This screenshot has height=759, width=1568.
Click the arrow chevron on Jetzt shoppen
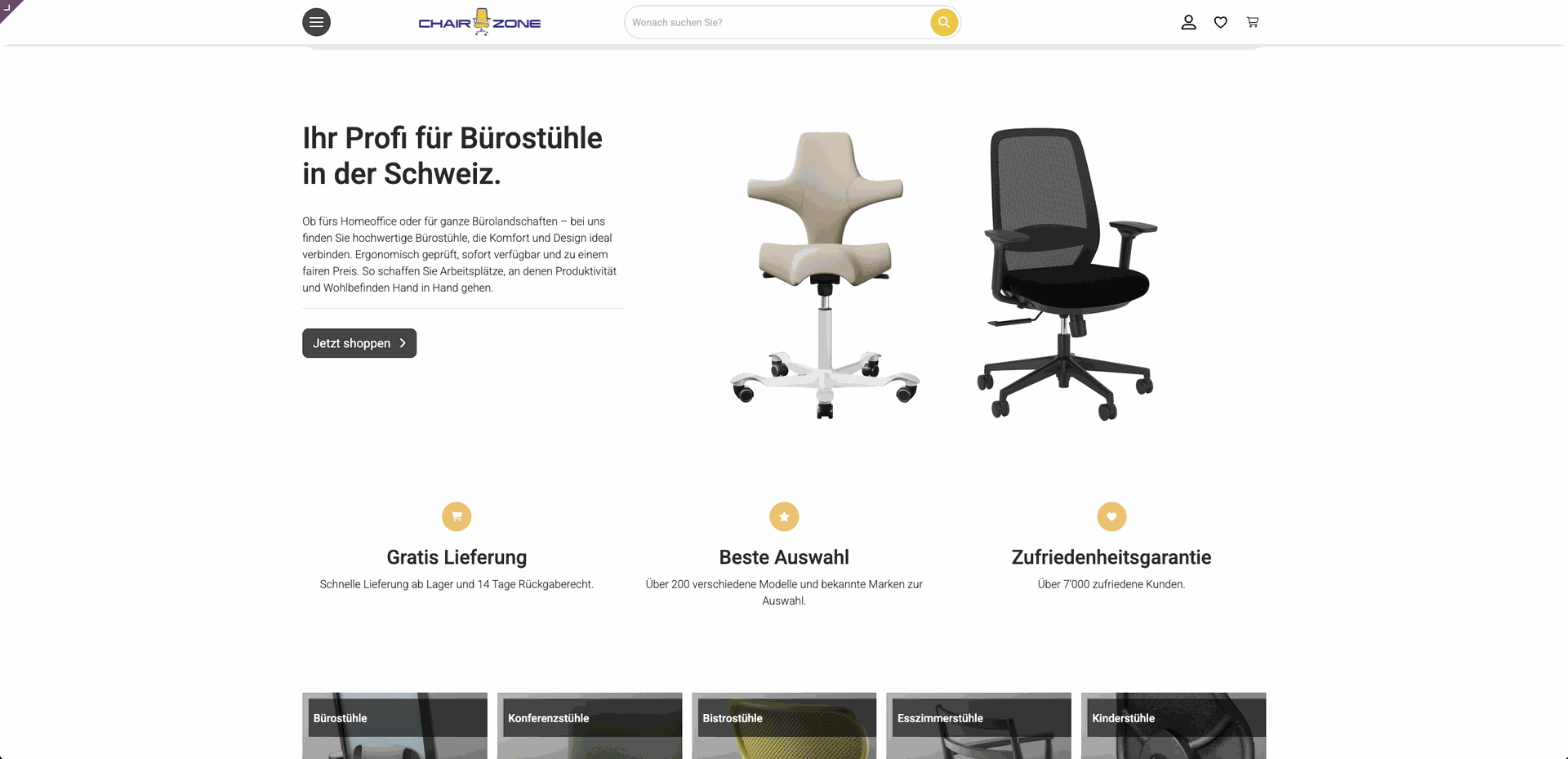click(403, 343)
